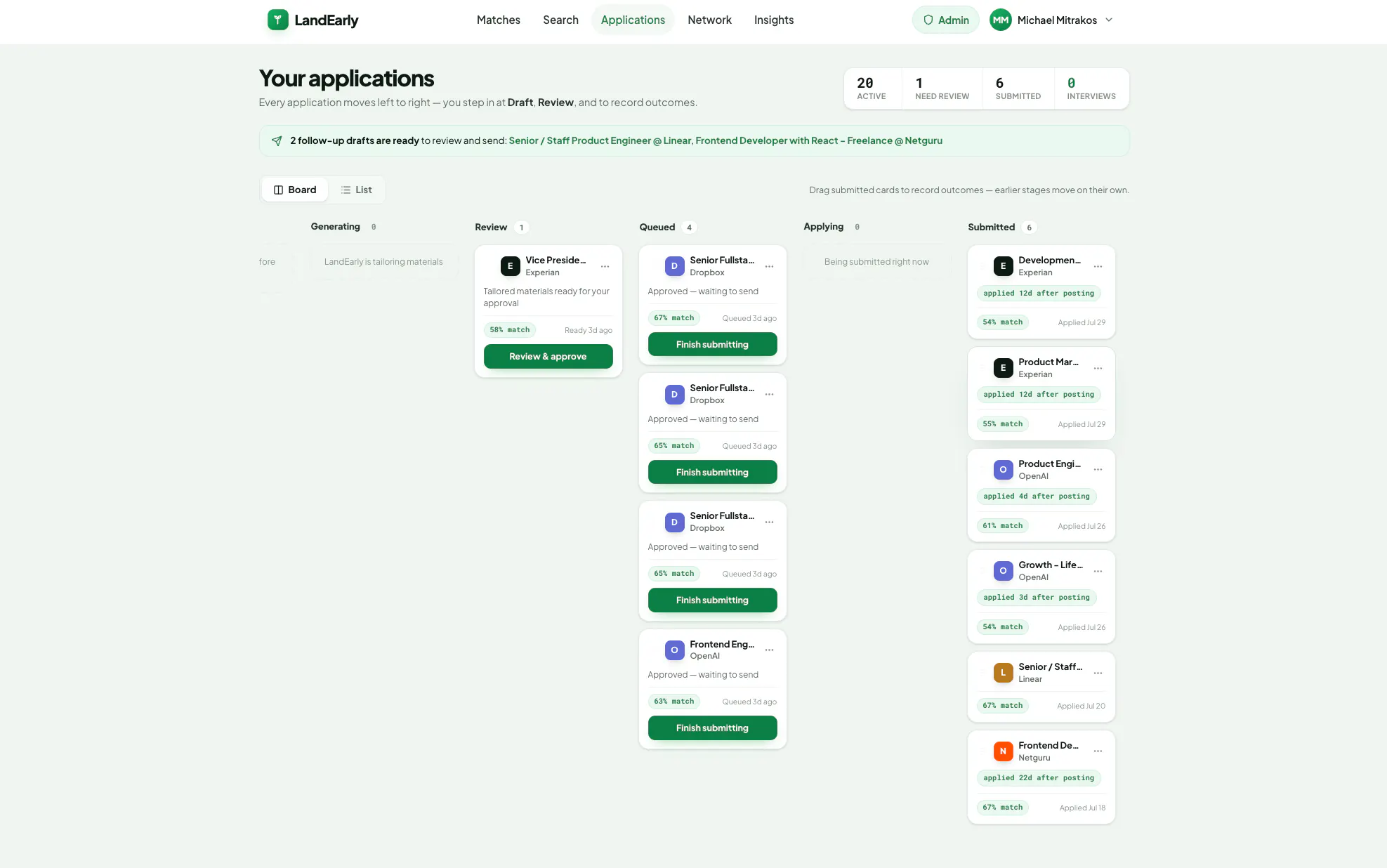Screen dimensions: 1387x868
Task: Click the Experian icon on the Vice President card
Action: coord(510,266)
